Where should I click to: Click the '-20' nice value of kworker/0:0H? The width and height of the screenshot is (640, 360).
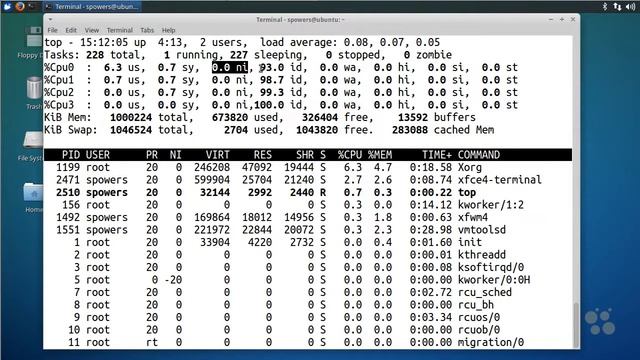point(173,280)
